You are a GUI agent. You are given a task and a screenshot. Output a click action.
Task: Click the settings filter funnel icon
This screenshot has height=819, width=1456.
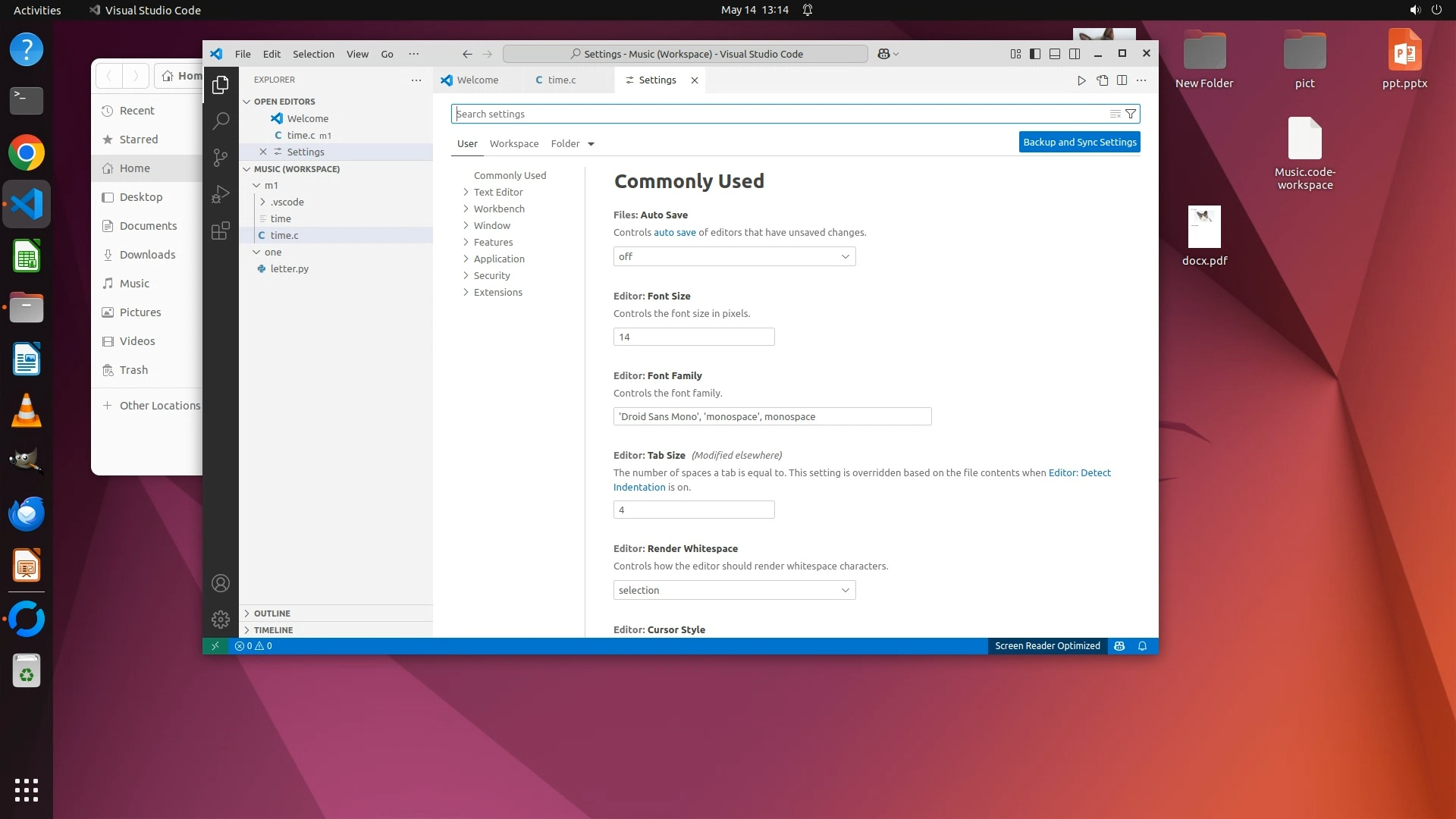point(1131,114)
